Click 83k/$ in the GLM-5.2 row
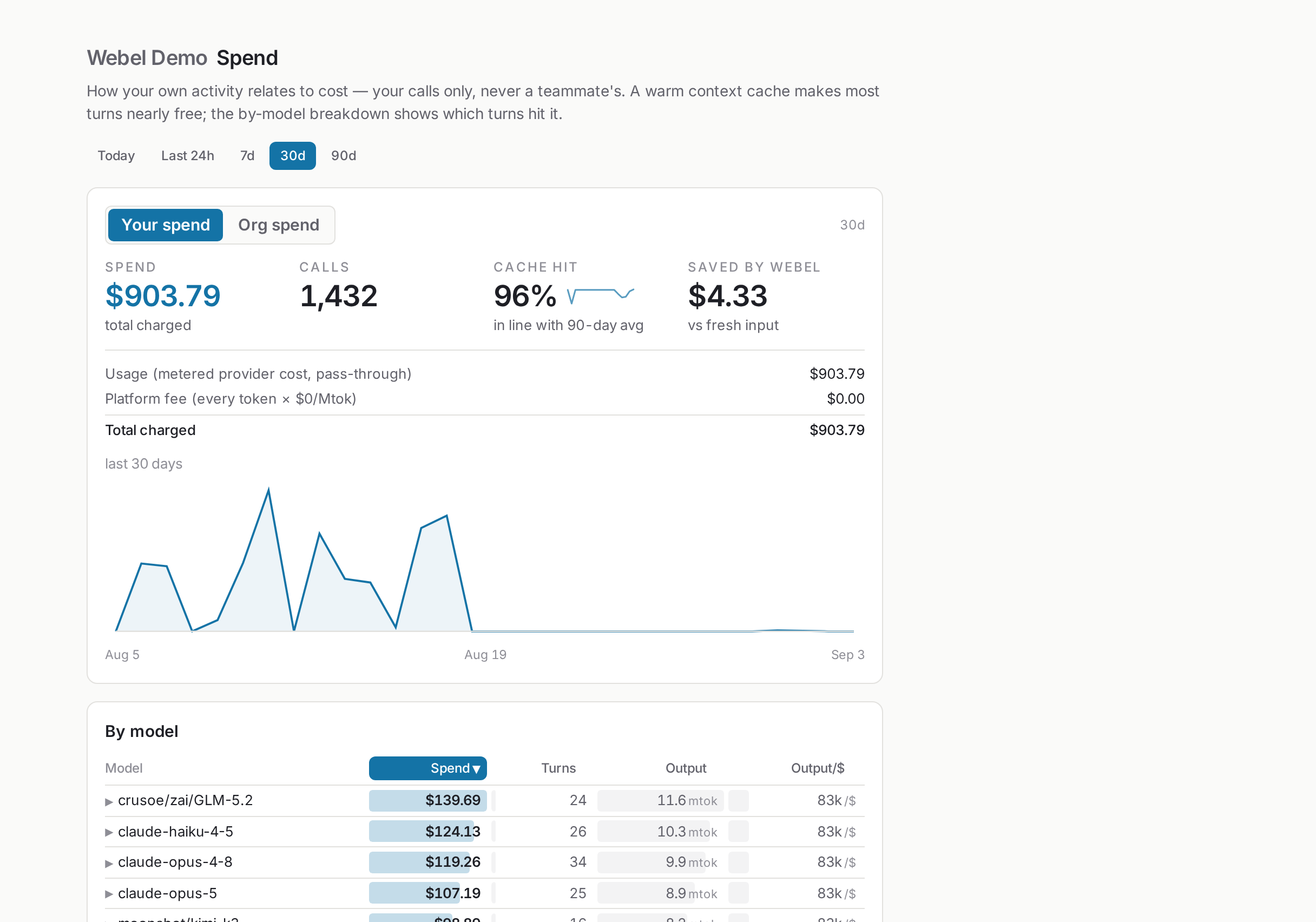The width and height of the screenshot is (1316, 922). coord(836,800)
